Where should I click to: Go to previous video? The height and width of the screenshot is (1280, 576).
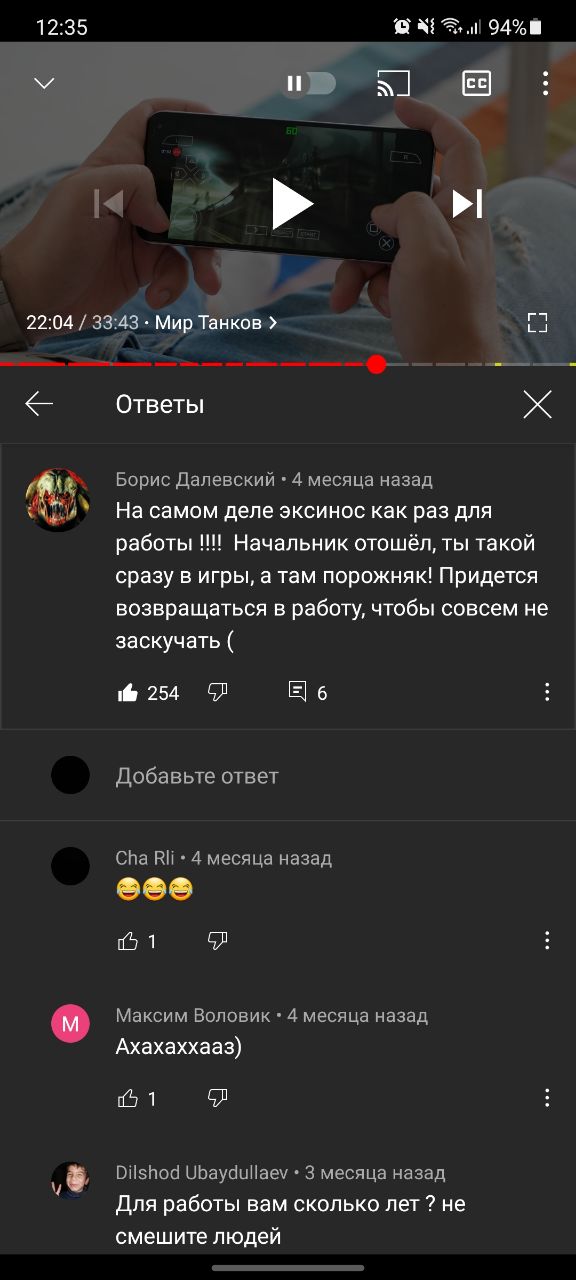pyautogui.click(x=108, y=204)
